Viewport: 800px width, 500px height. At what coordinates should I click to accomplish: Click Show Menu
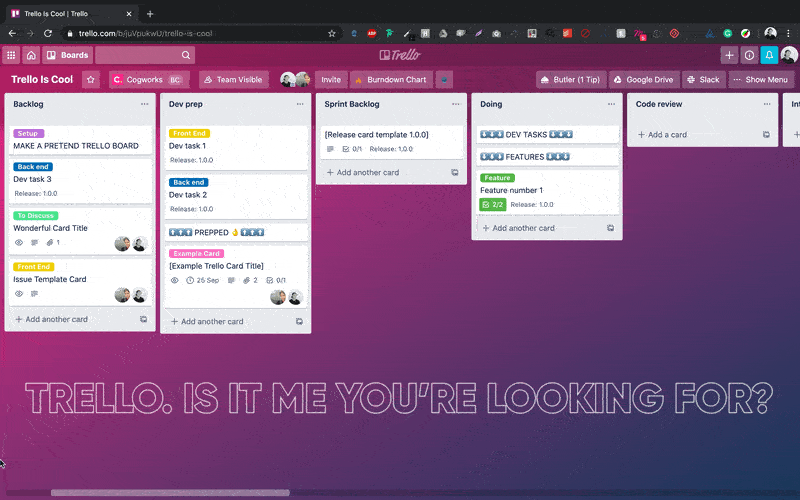(761, 80)
